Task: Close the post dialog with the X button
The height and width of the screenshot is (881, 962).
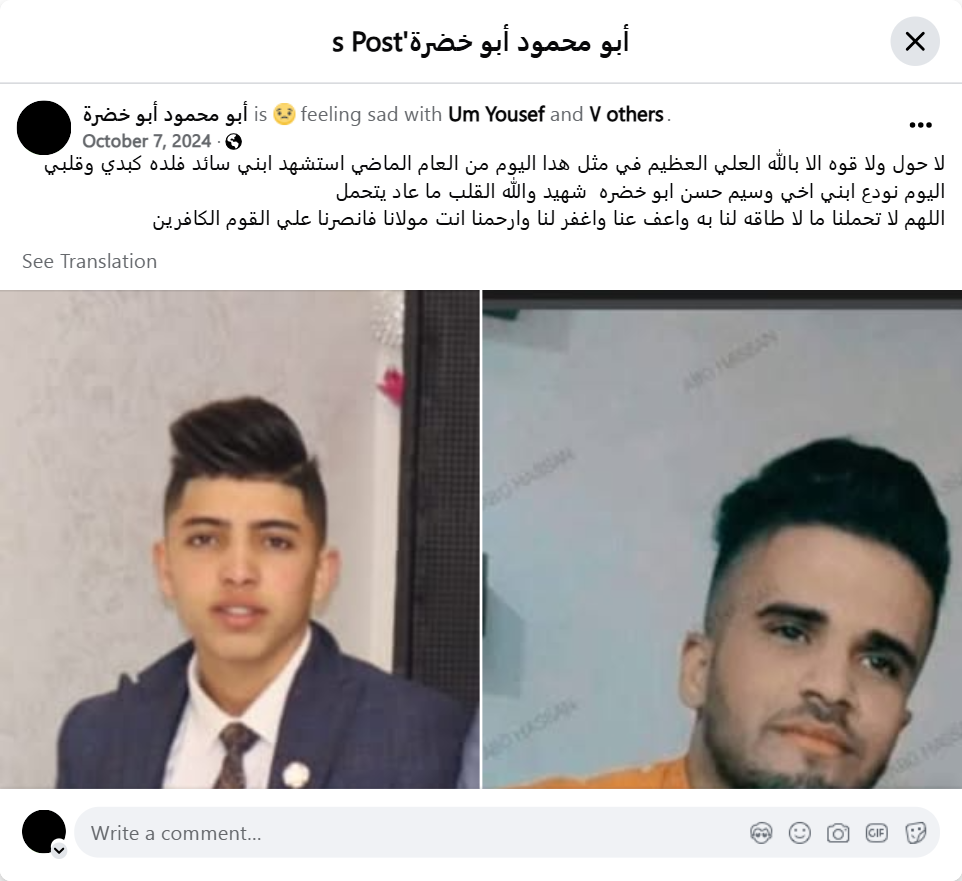Action: click(915, 42)
